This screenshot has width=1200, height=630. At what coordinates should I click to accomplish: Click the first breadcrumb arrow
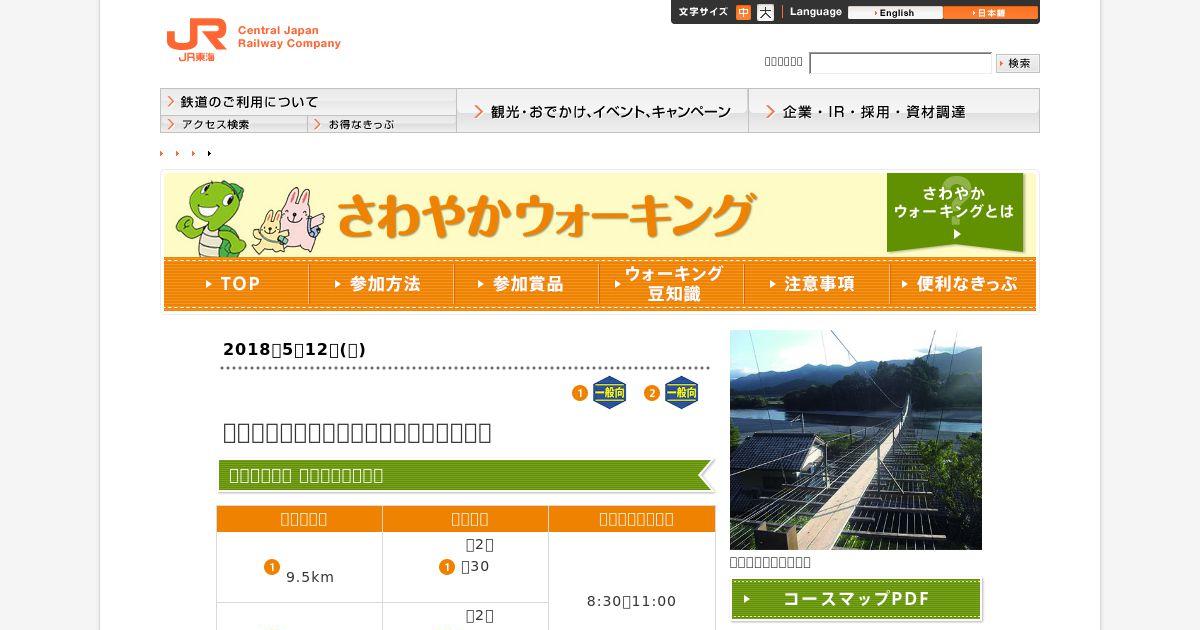[x=162, y=153]
